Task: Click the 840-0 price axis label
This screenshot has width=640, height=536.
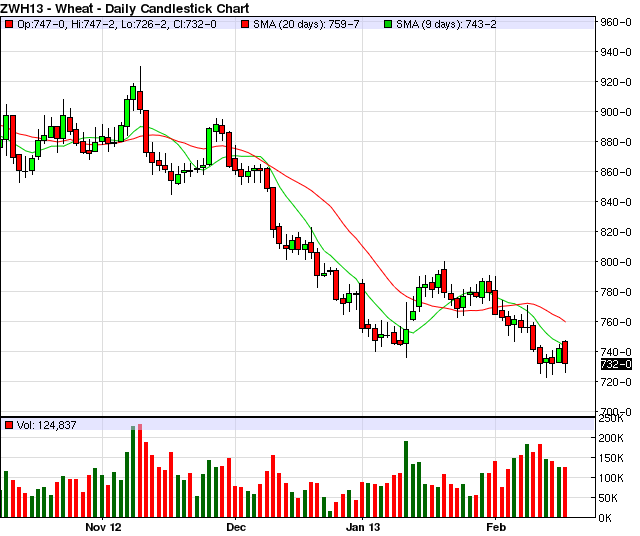Action: pos(616,202)
